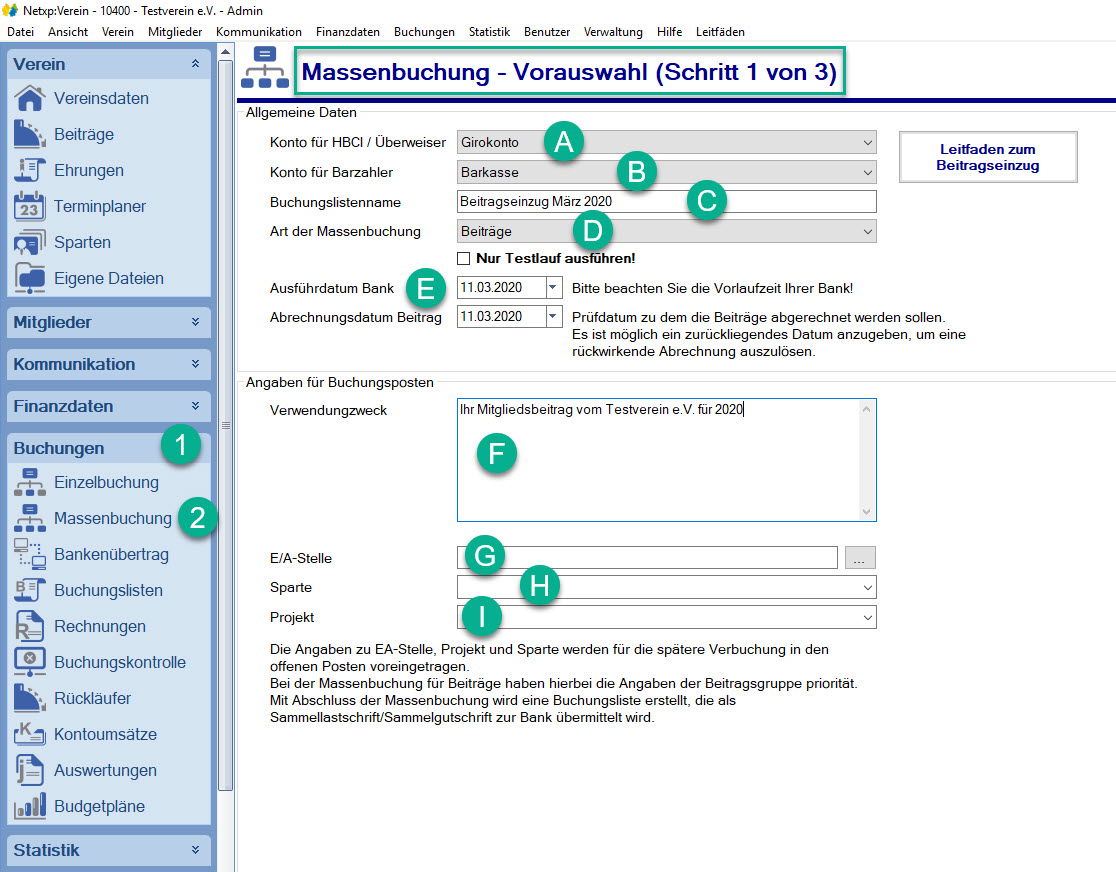Open the Datei menu
The width and height of the screenshot is (1116, 872).
21,32
